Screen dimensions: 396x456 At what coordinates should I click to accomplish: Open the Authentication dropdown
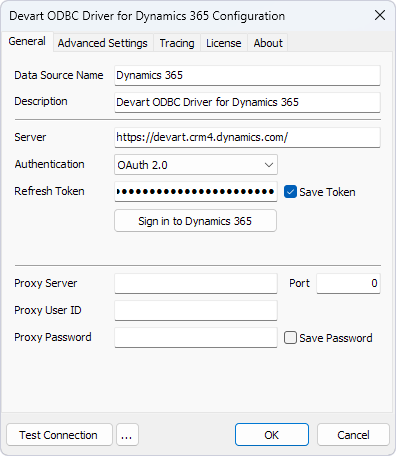coord(196,165)
